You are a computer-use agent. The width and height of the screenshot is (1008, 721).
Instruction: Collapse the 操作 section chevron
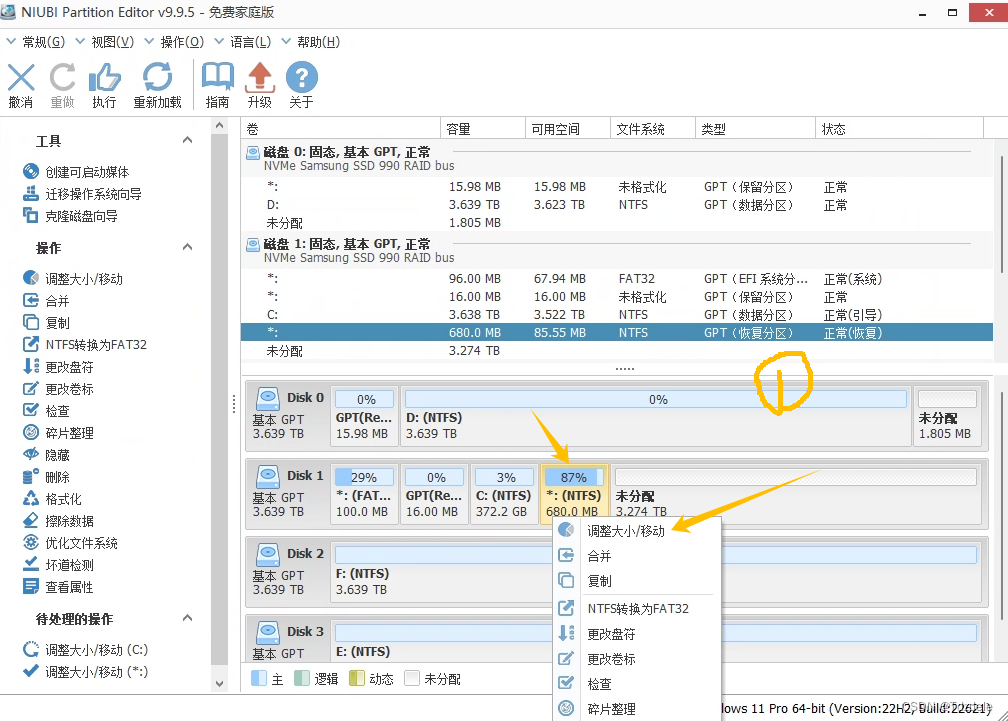187,247
